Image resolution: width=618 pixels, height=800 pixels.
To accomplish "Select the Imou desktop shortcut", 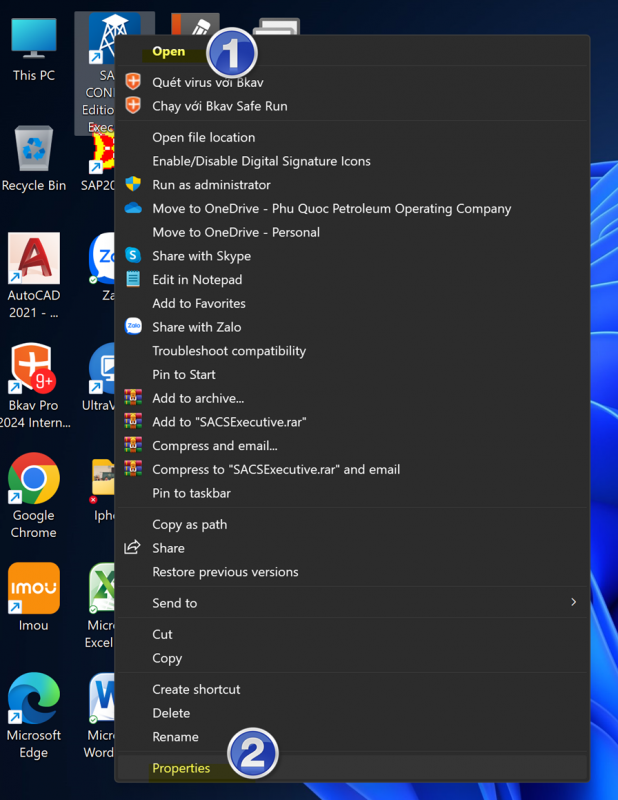I will click(x=34, y=596).
